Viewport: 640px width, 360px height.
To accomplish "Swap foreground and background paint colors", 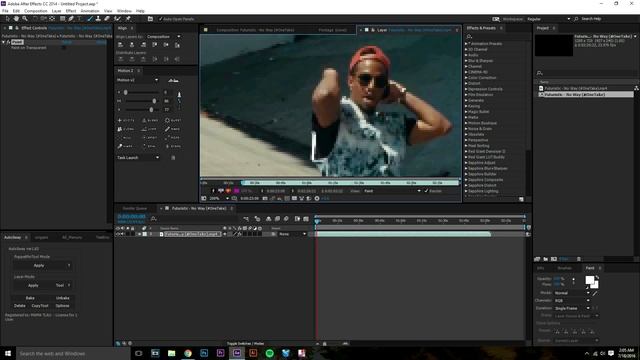I will click(x=597, y=277).
